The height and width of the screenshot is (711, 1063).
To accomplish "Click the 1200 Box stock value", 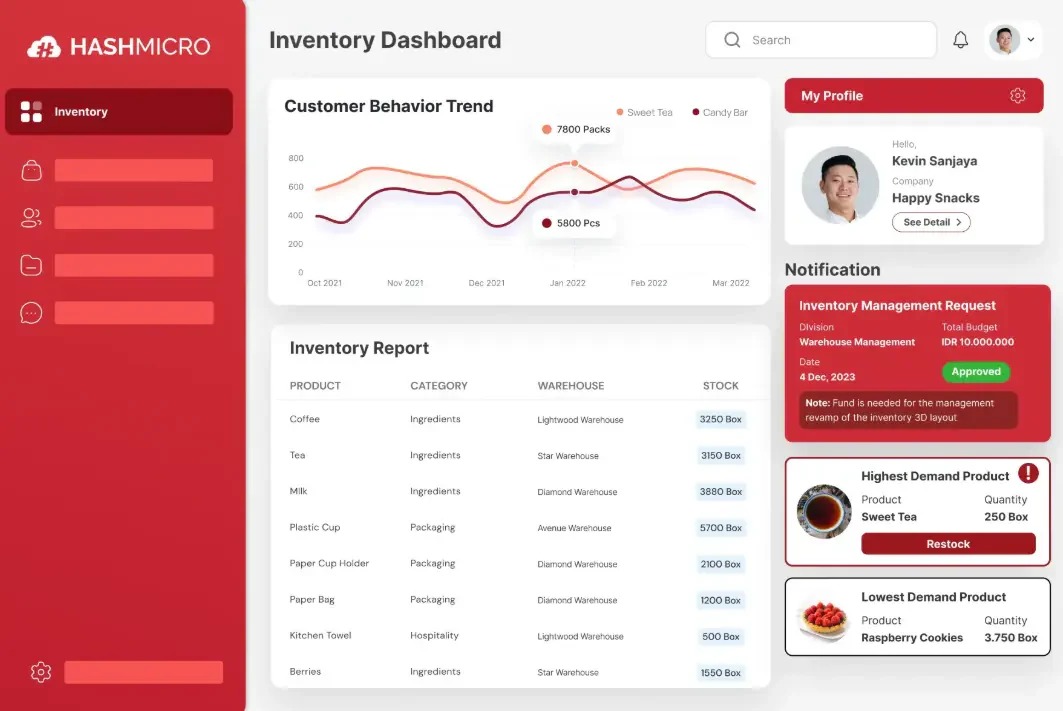I will (x=721, y=600).
